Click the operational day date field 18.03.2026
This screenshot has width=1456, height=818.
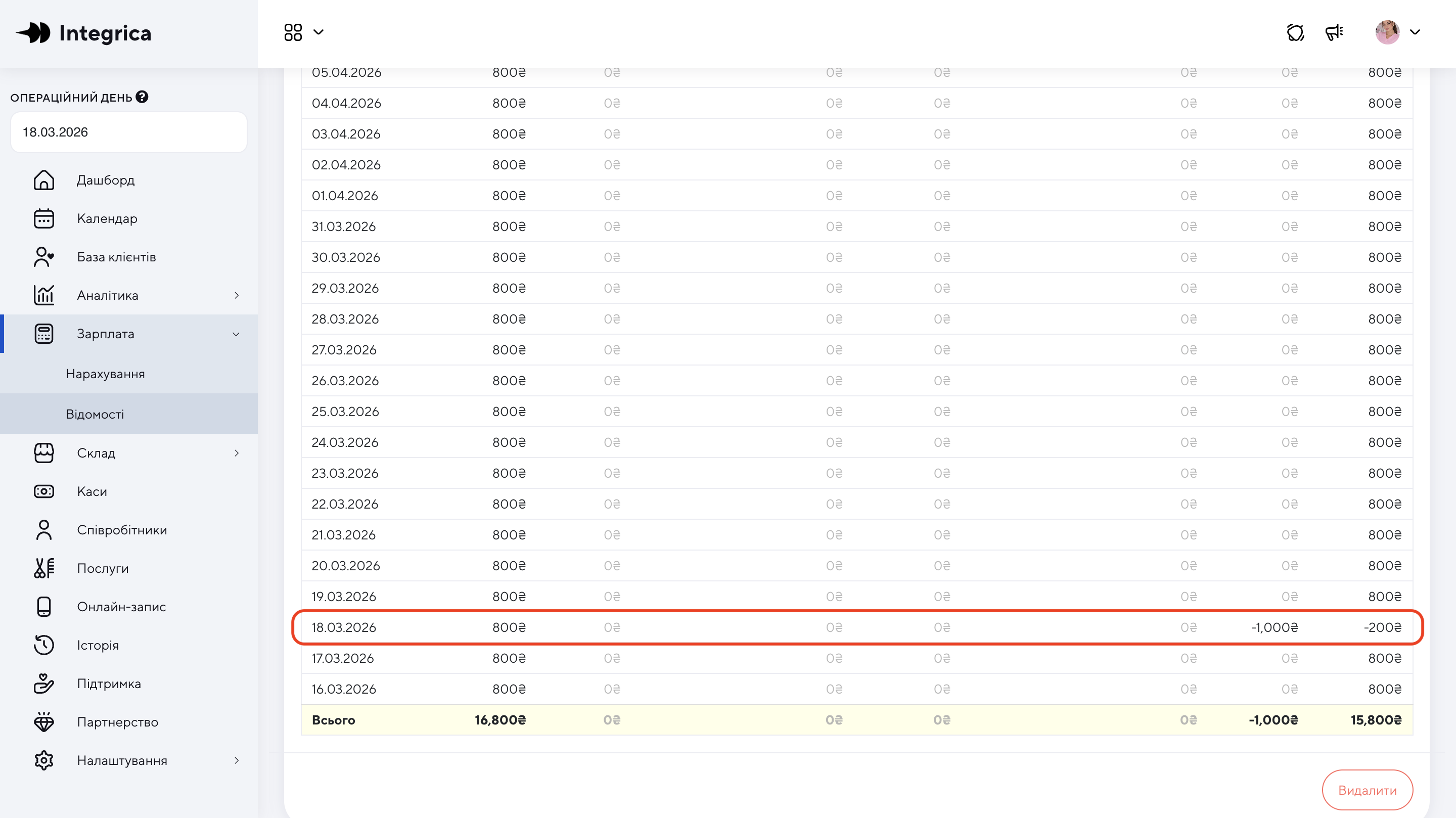tap(129, 132)
